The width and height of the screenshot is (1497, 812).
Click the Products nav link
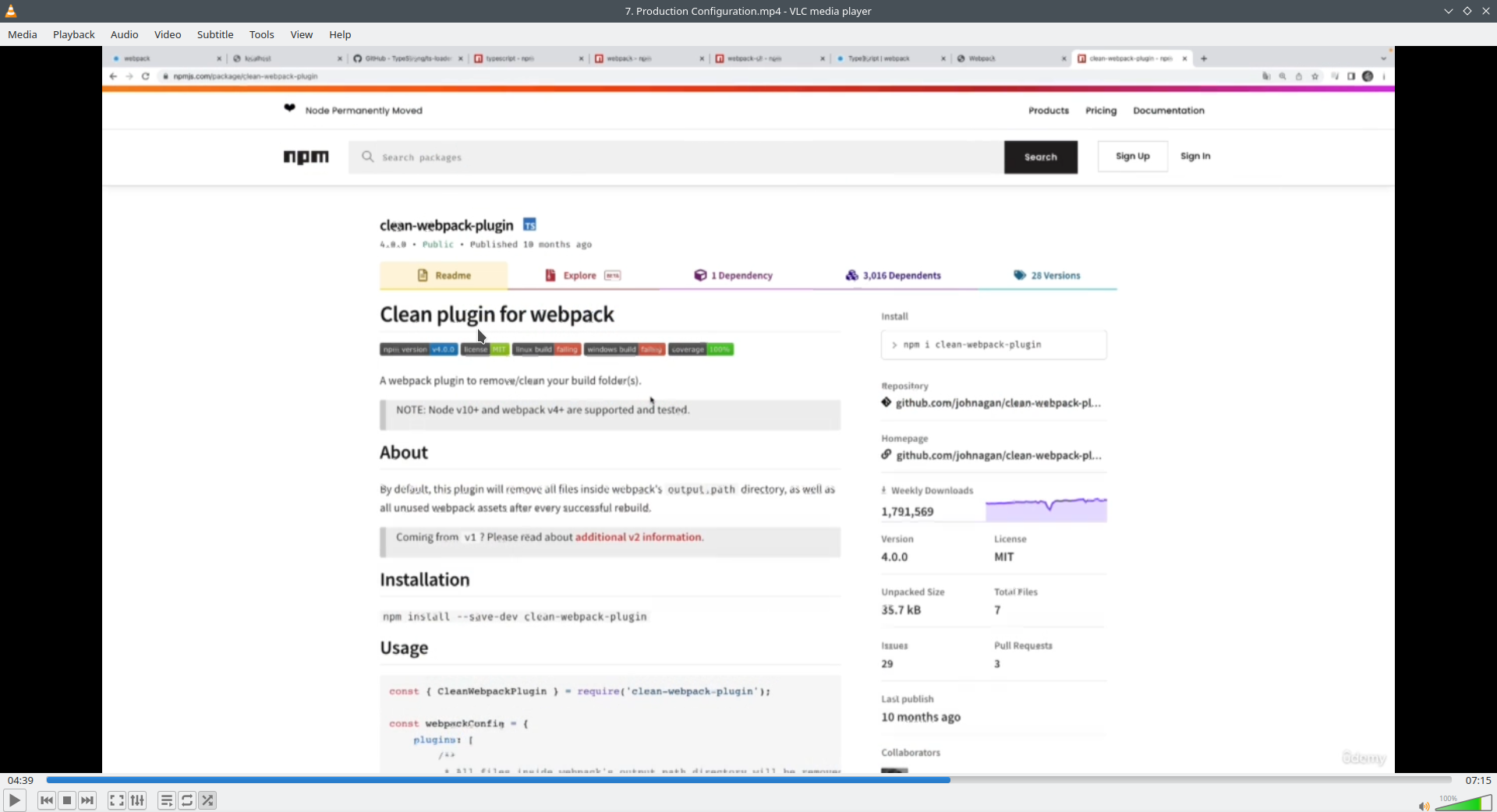(1049, 111)
